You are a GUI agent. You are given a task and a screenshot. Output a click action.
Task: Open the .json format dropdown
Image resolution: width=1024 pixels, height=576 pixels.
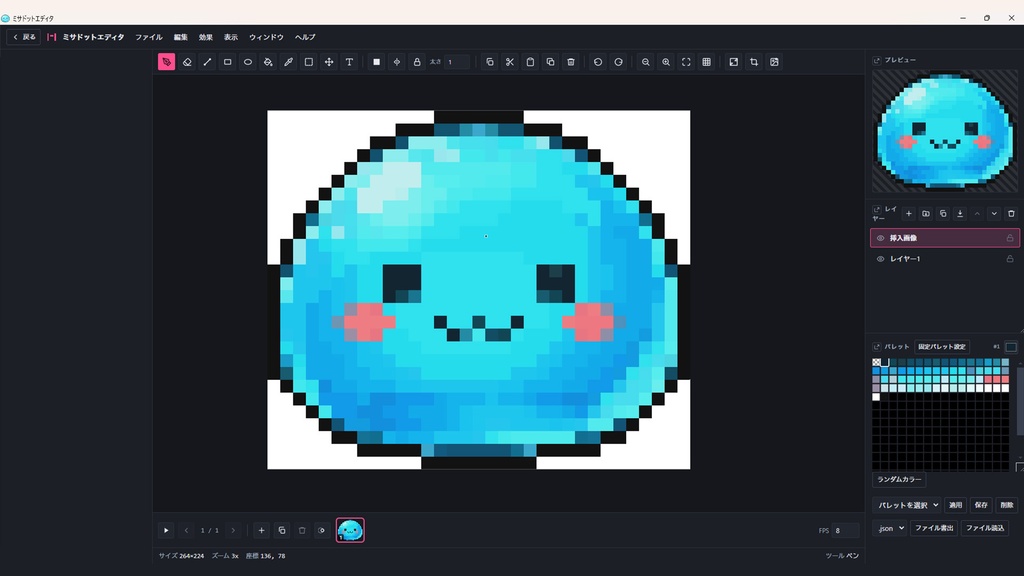(x=889, y=528)
